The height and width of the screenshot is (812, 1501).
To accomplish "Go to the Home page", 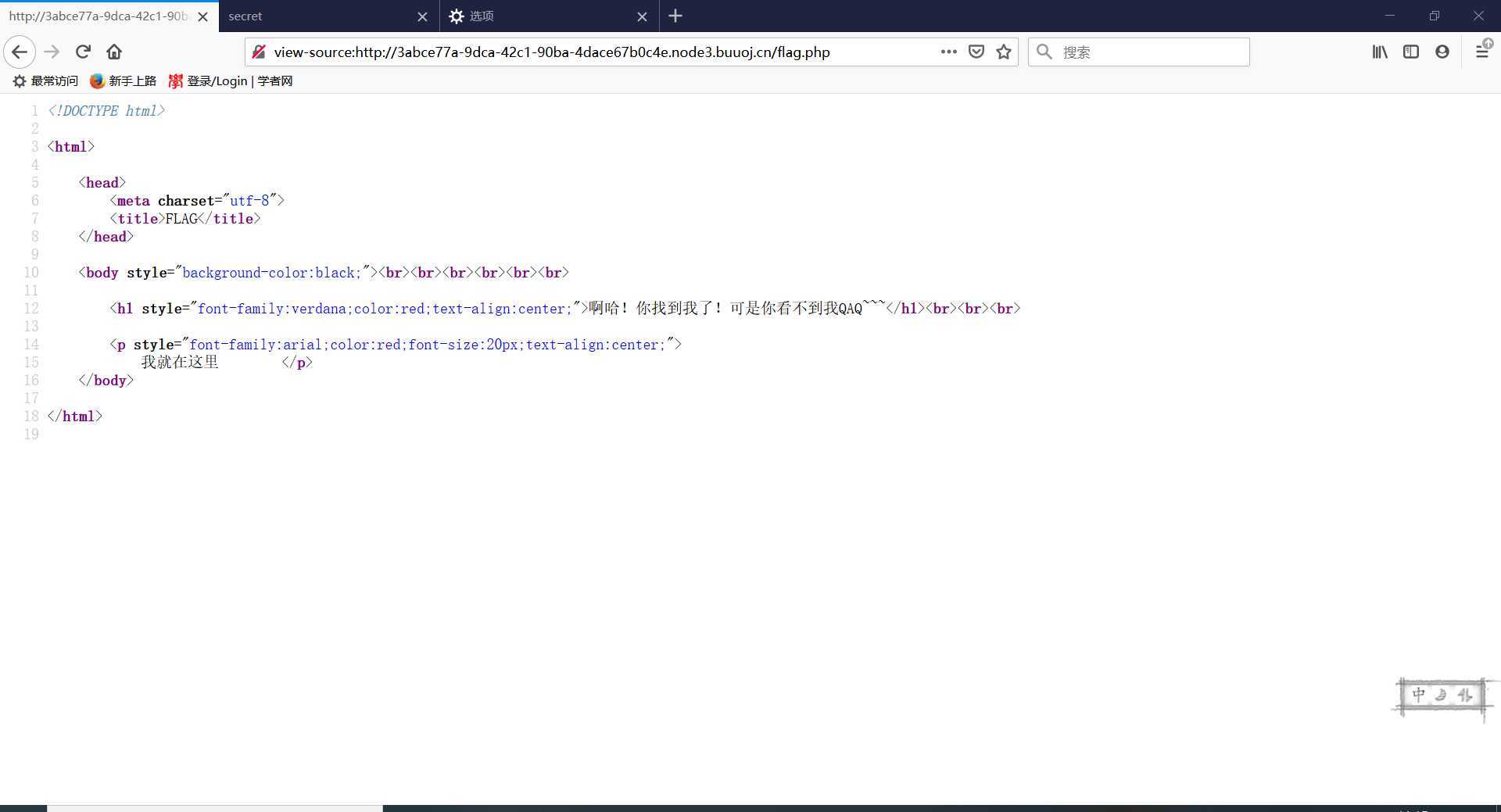I will click(x=114, y=52).
